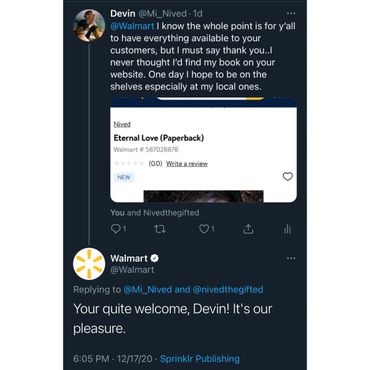The width and height of the screenshot is (370, 370).
Task: Open @Walmart mention in Devin's tweet
Action: tap(132, 26)
